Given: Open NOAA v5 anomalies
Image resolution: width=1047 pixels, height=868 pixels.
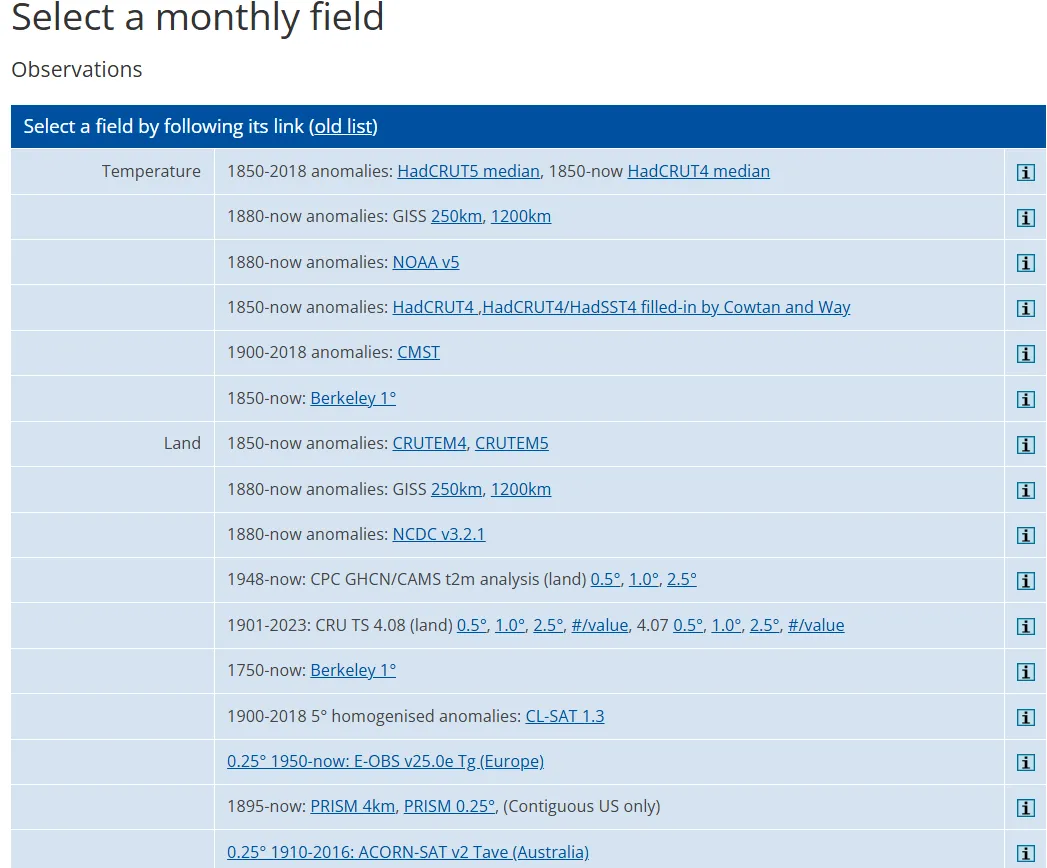Looking at the screenshot, I should 426,262.
